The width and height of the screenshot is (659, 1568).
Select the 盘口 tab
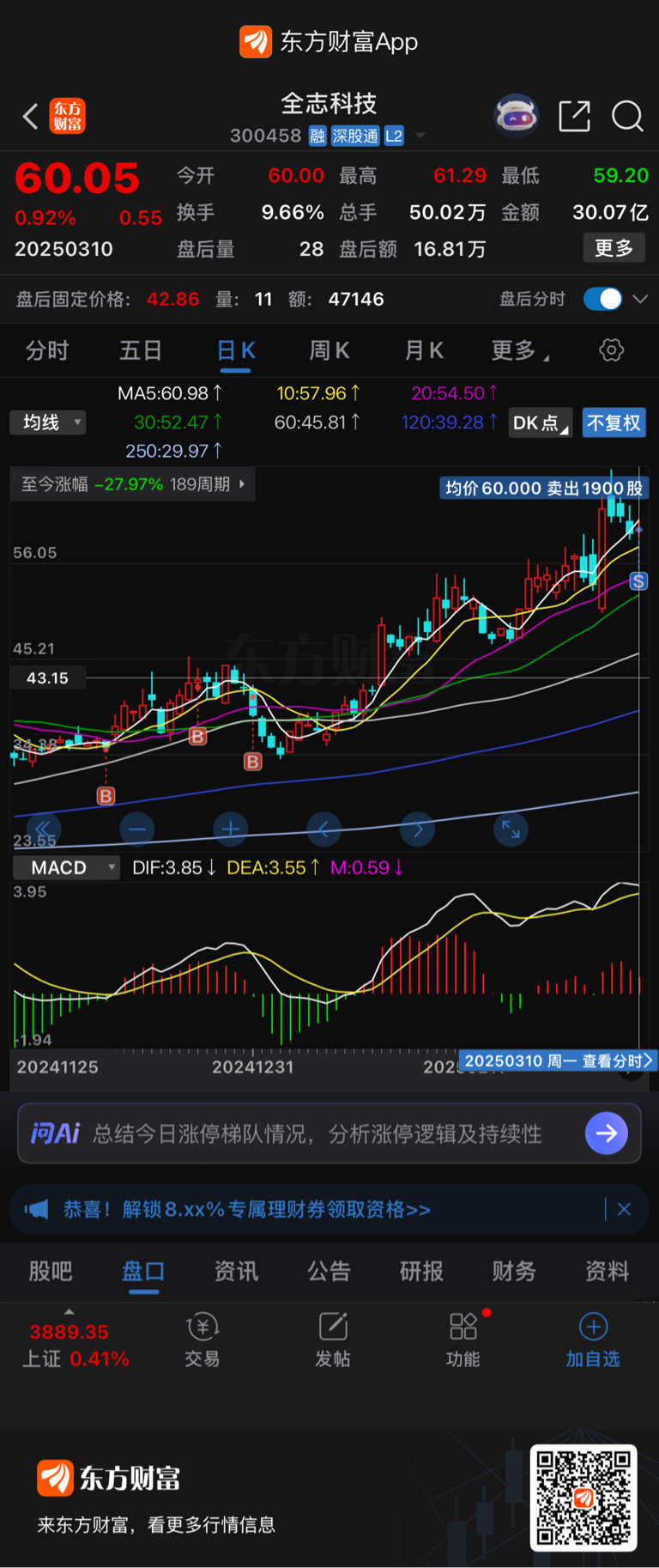tap(143, 1271)
